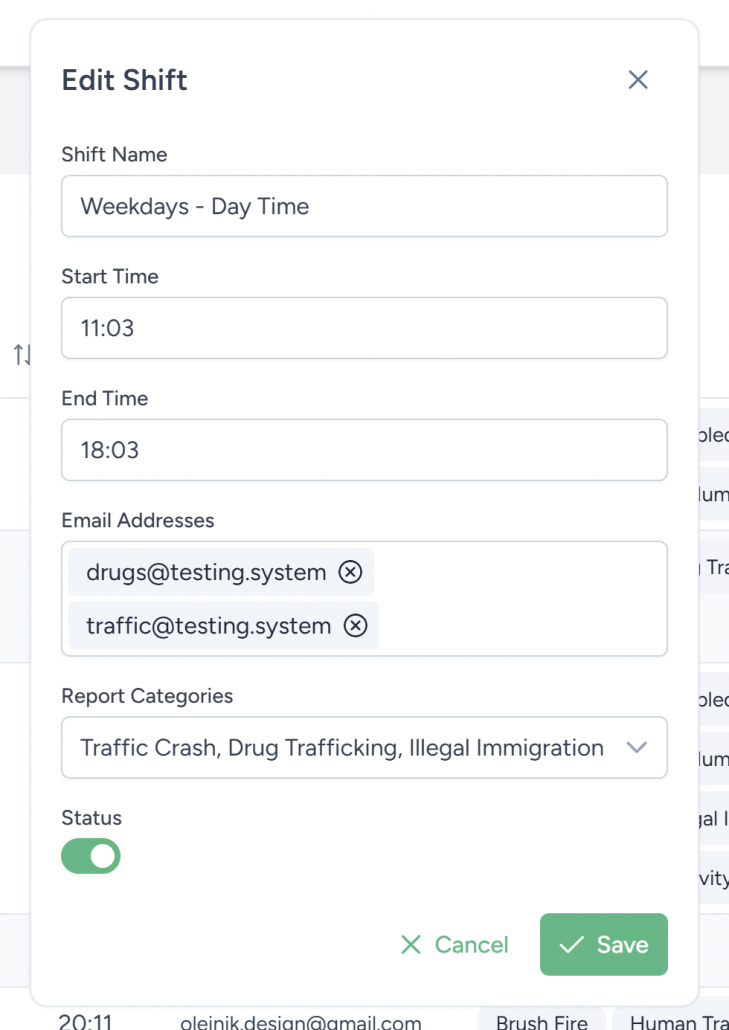Select the traffic@testing.system chip label
Viewport: 729px width, 1030px height.
(208, 626)
